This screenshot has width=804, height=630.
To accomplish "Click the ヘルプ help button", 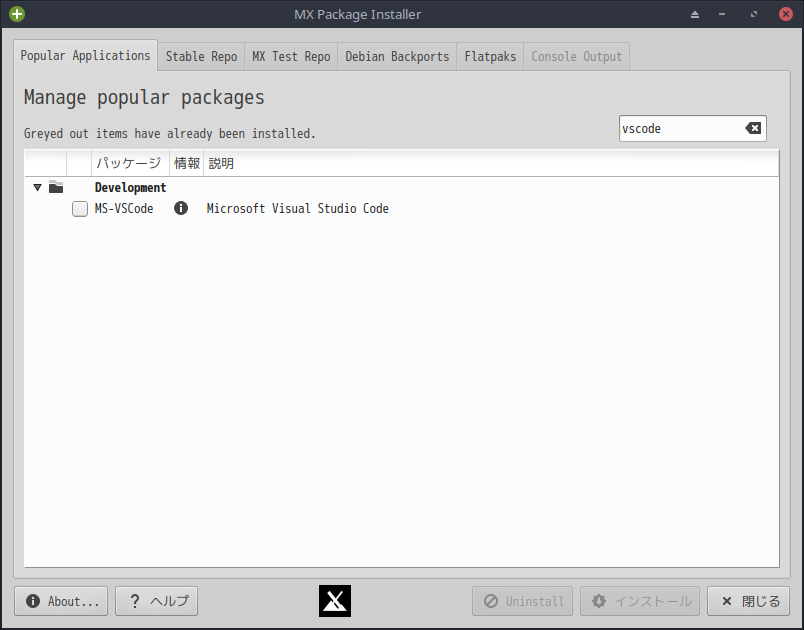I will (156, 601).
